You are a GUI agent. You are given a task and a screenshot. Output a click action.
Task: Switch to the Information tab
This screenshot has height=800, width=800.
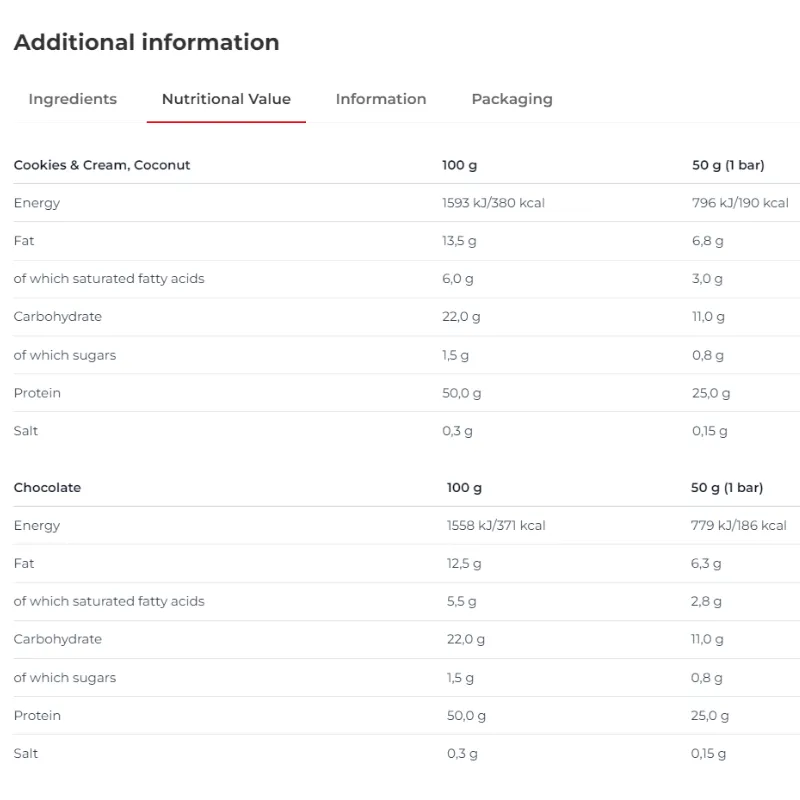point(381,99)
